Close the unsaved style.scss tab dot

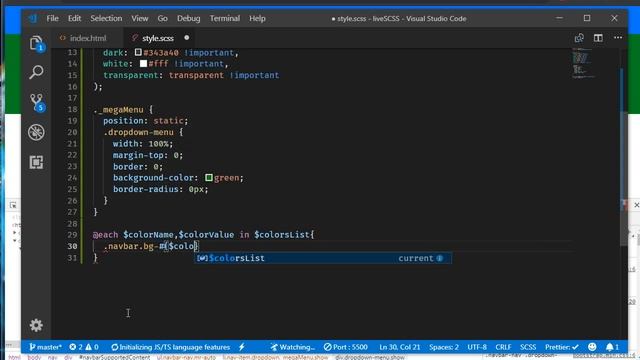coord(187,38)
